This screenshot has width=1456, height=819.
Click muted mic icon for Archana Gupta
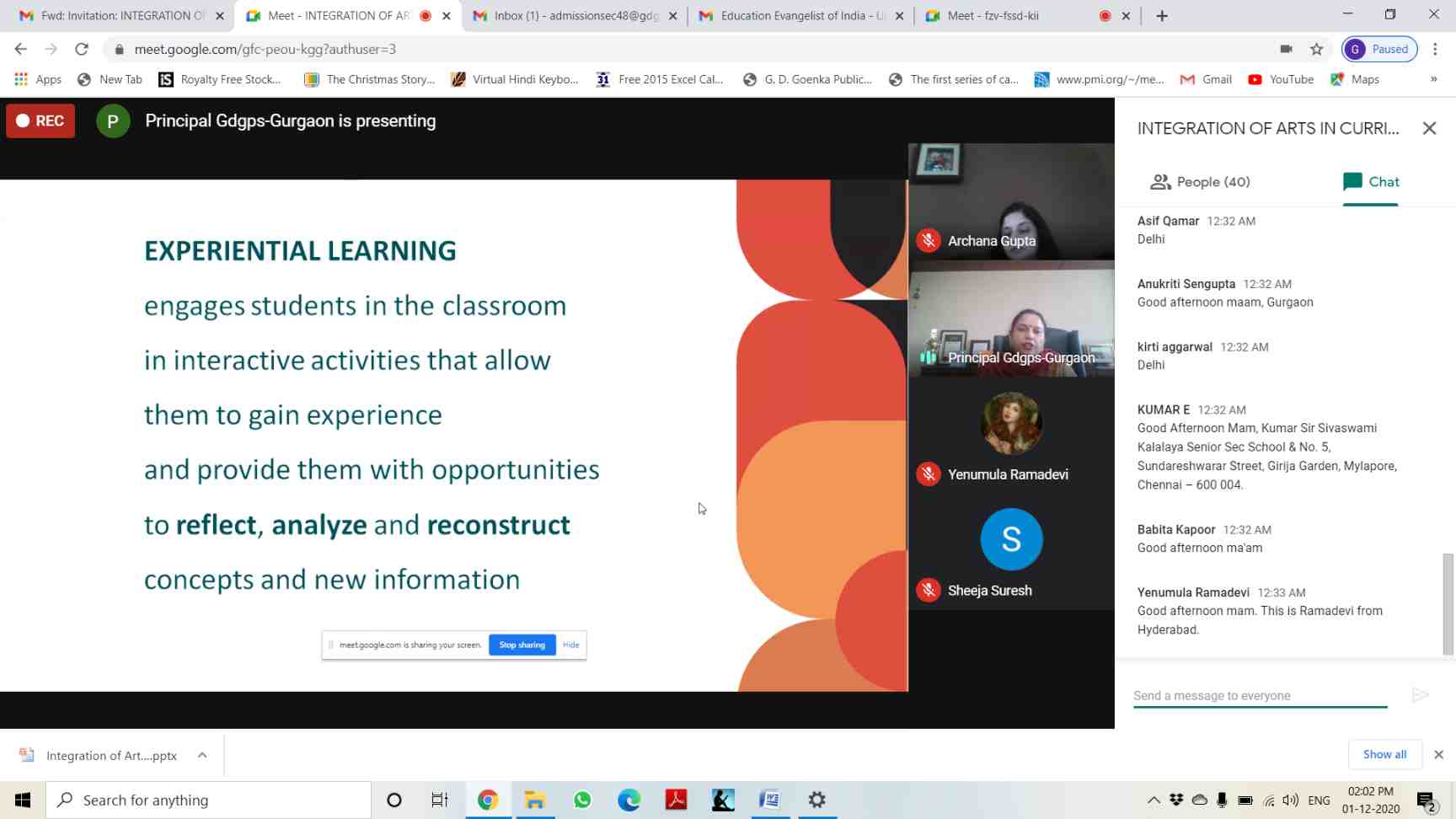coord(929,241)
